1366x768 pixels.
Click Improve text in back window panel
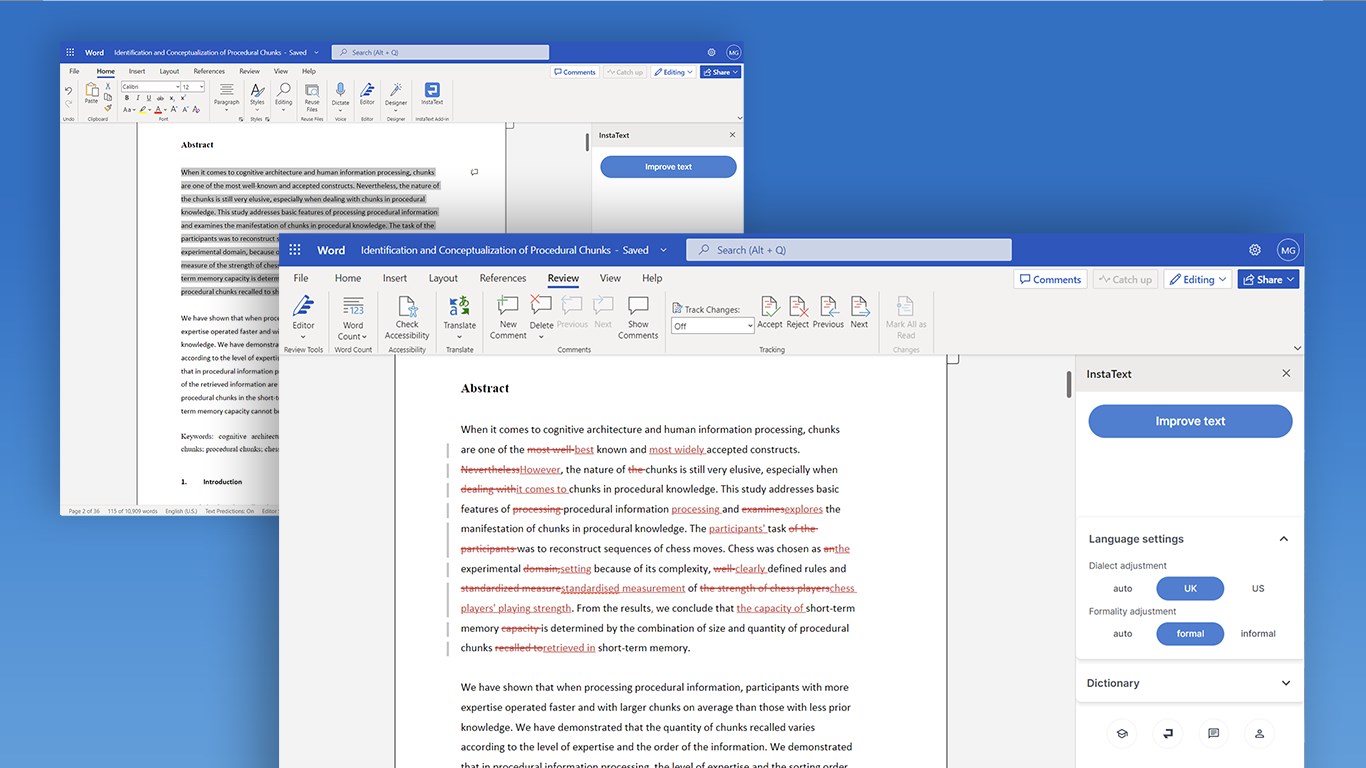click(668, 167)
